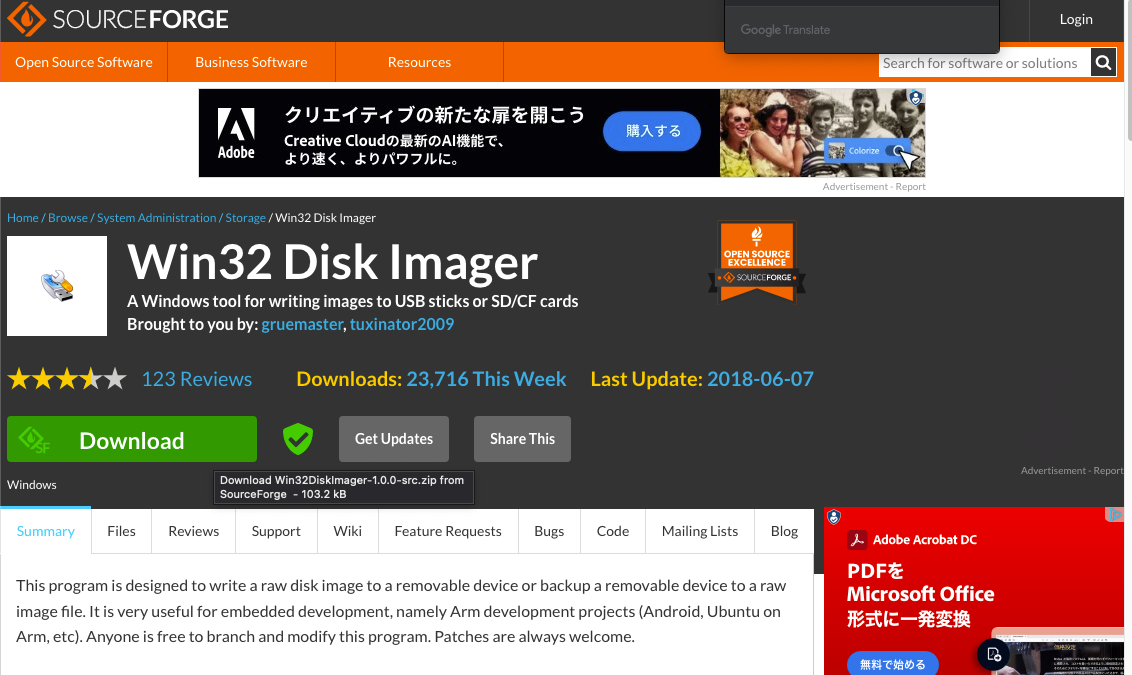Open the Open Source Software menu
Viewport: 1132px width, 675px height.
click(84, 62)
